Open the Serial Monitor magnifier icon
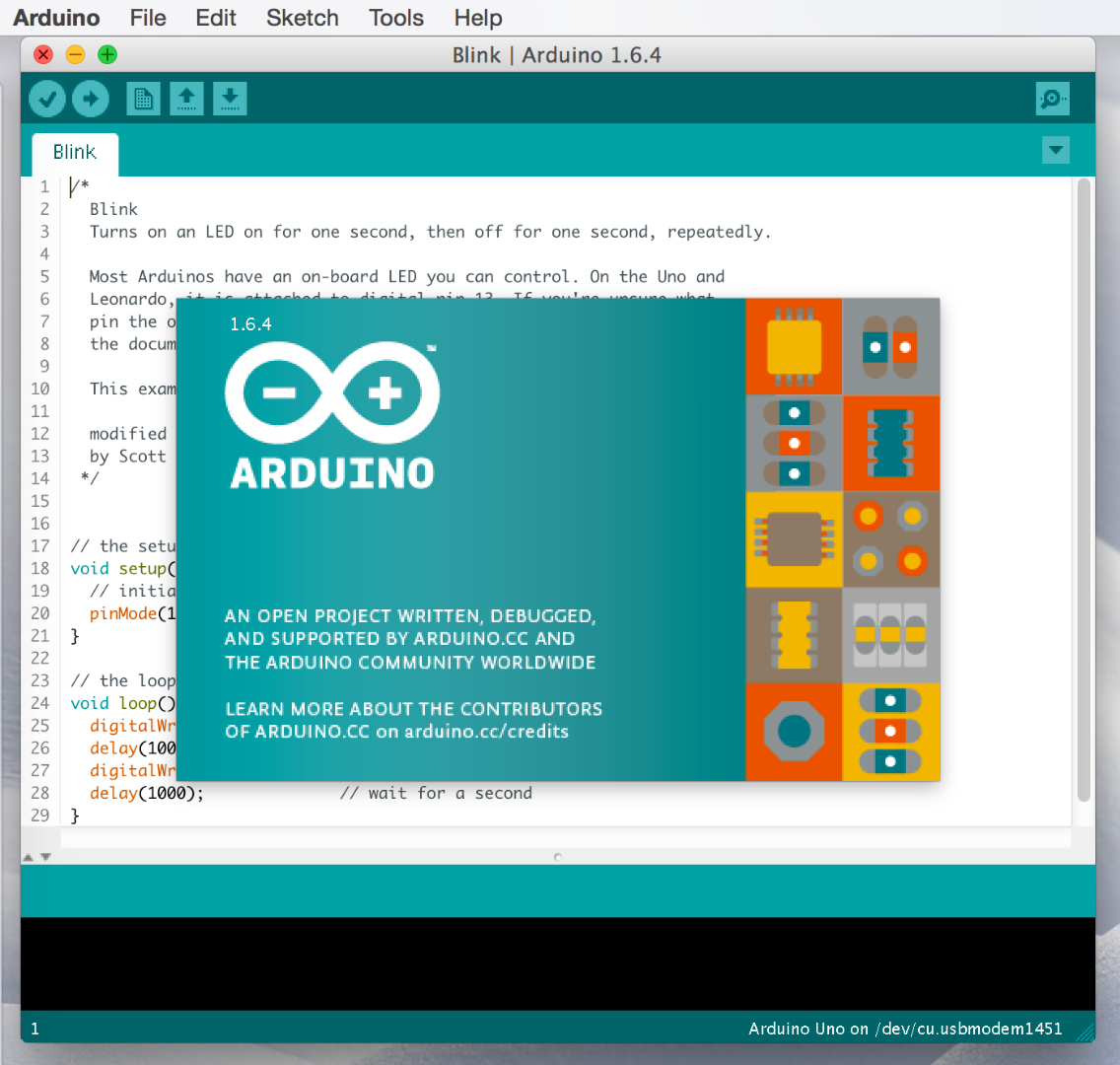The height and width of the screenshot is (1065, 1120). (x=1052, y=99)
